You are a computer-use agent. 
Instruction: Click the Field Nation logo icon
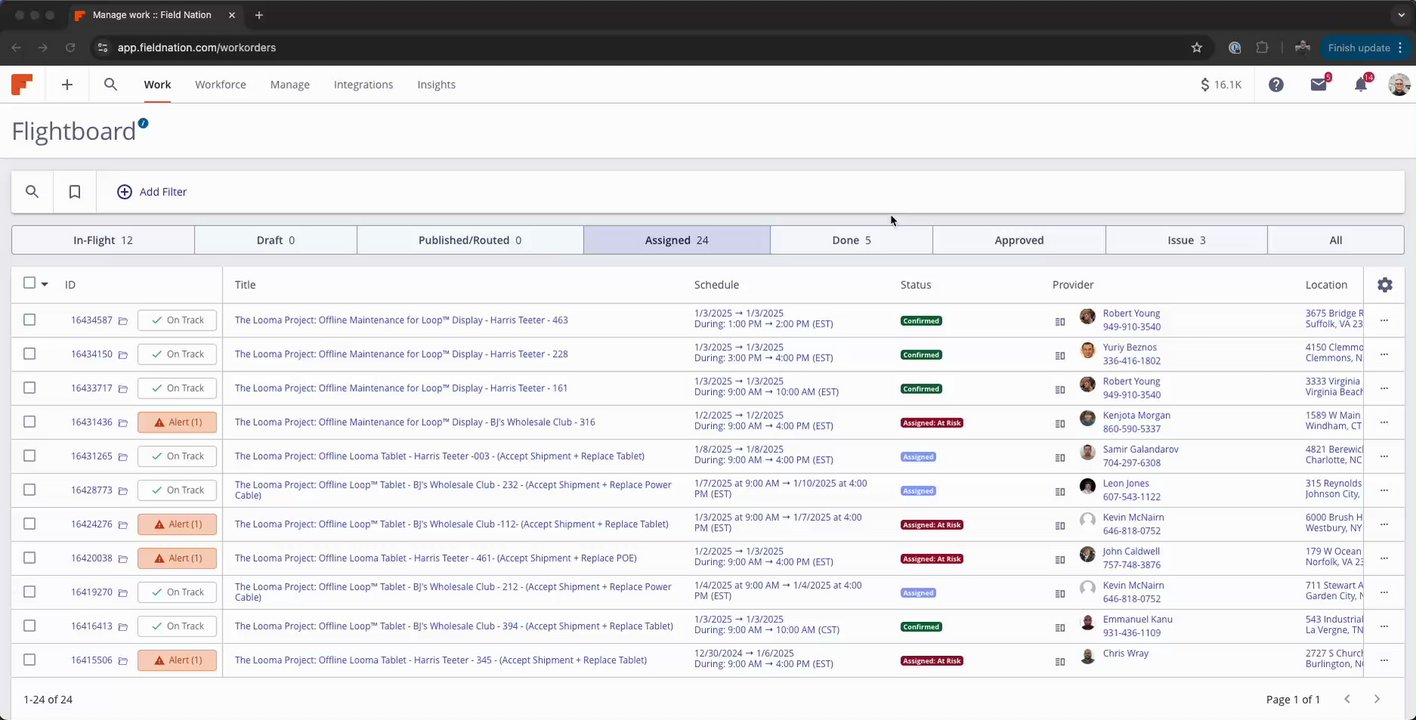[22, 85]
